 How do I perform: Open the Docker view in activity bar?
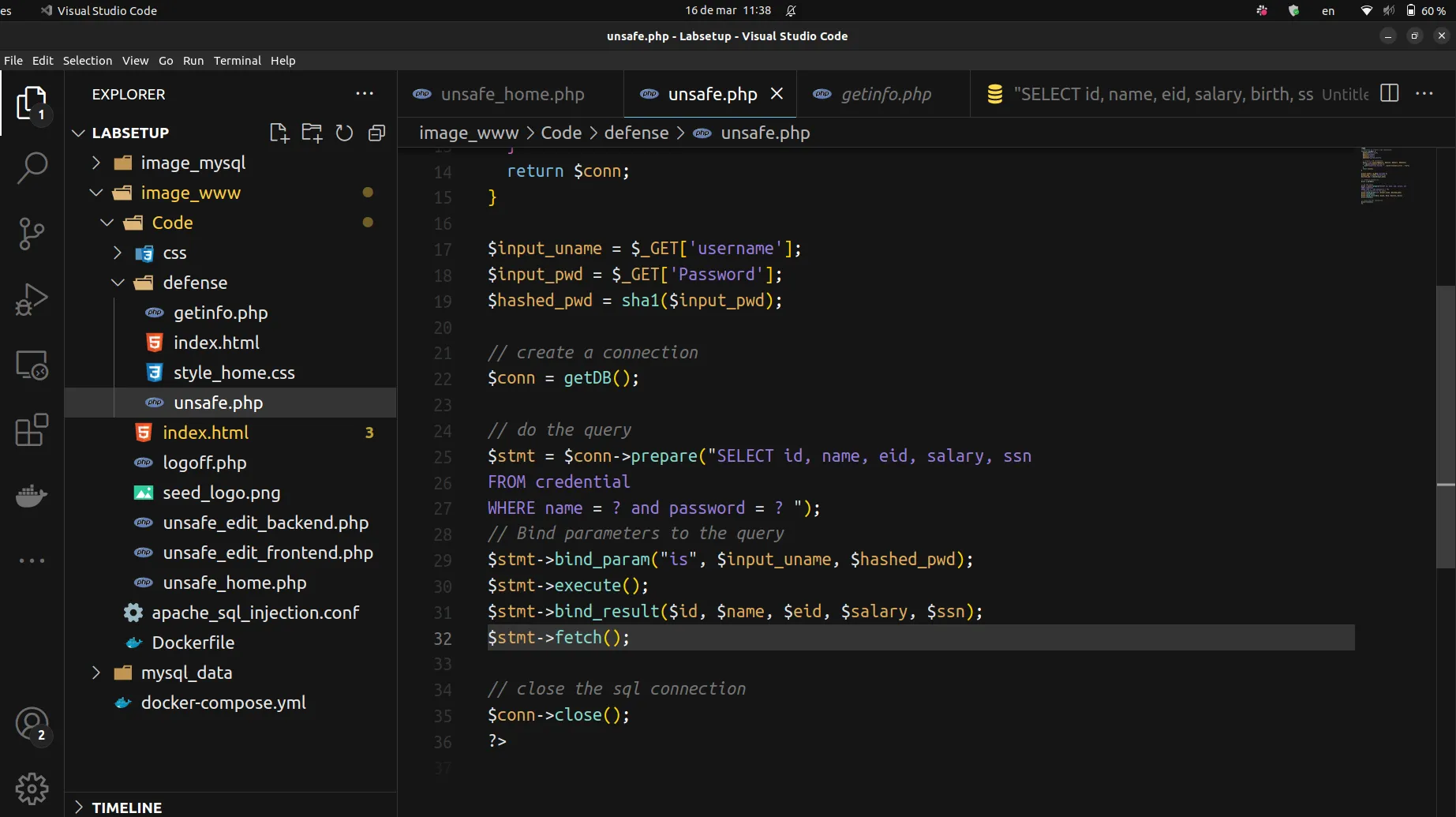[32, 496]
